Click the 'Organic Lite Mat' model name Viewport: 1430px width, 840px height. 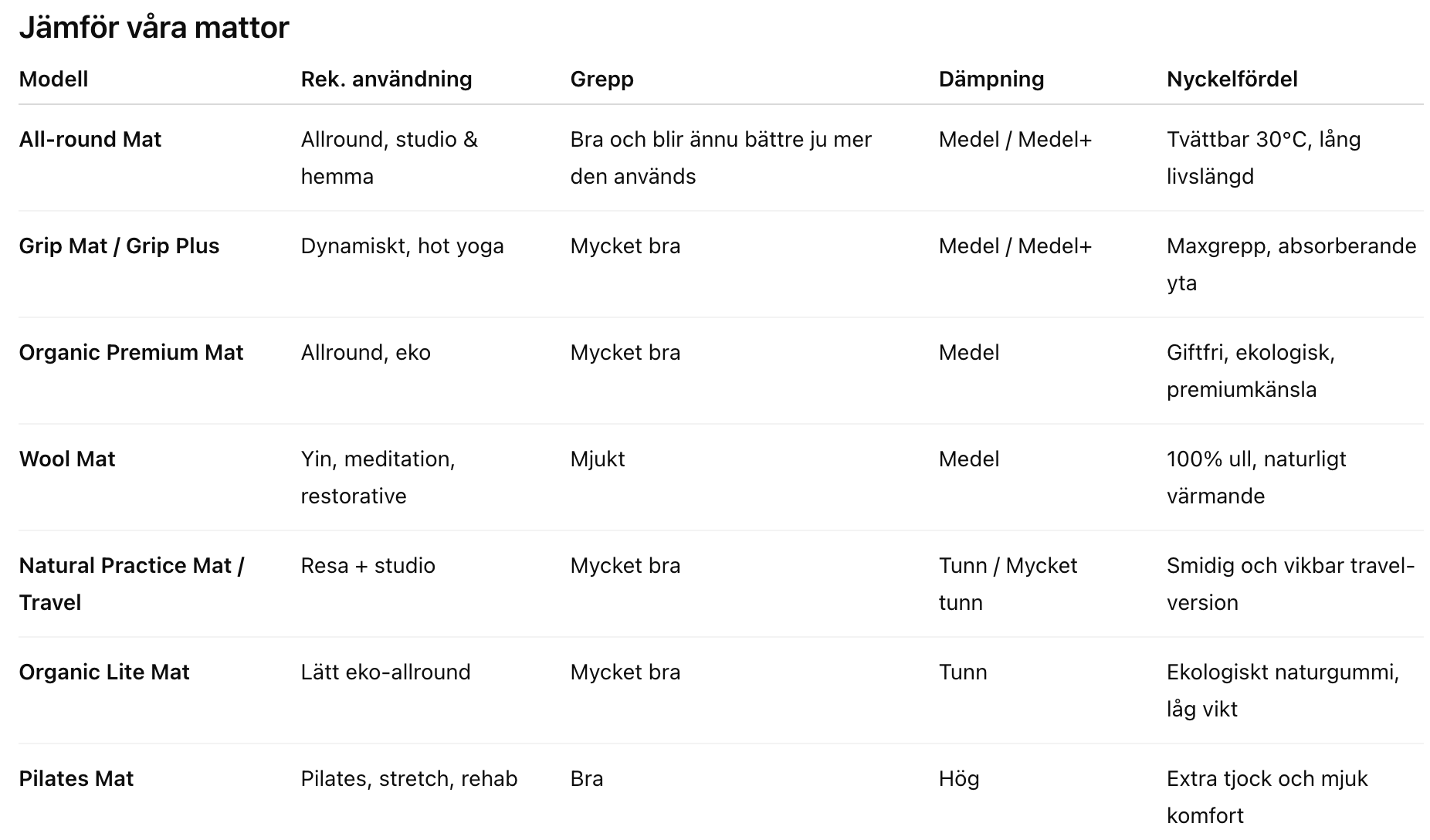(103, 672)
